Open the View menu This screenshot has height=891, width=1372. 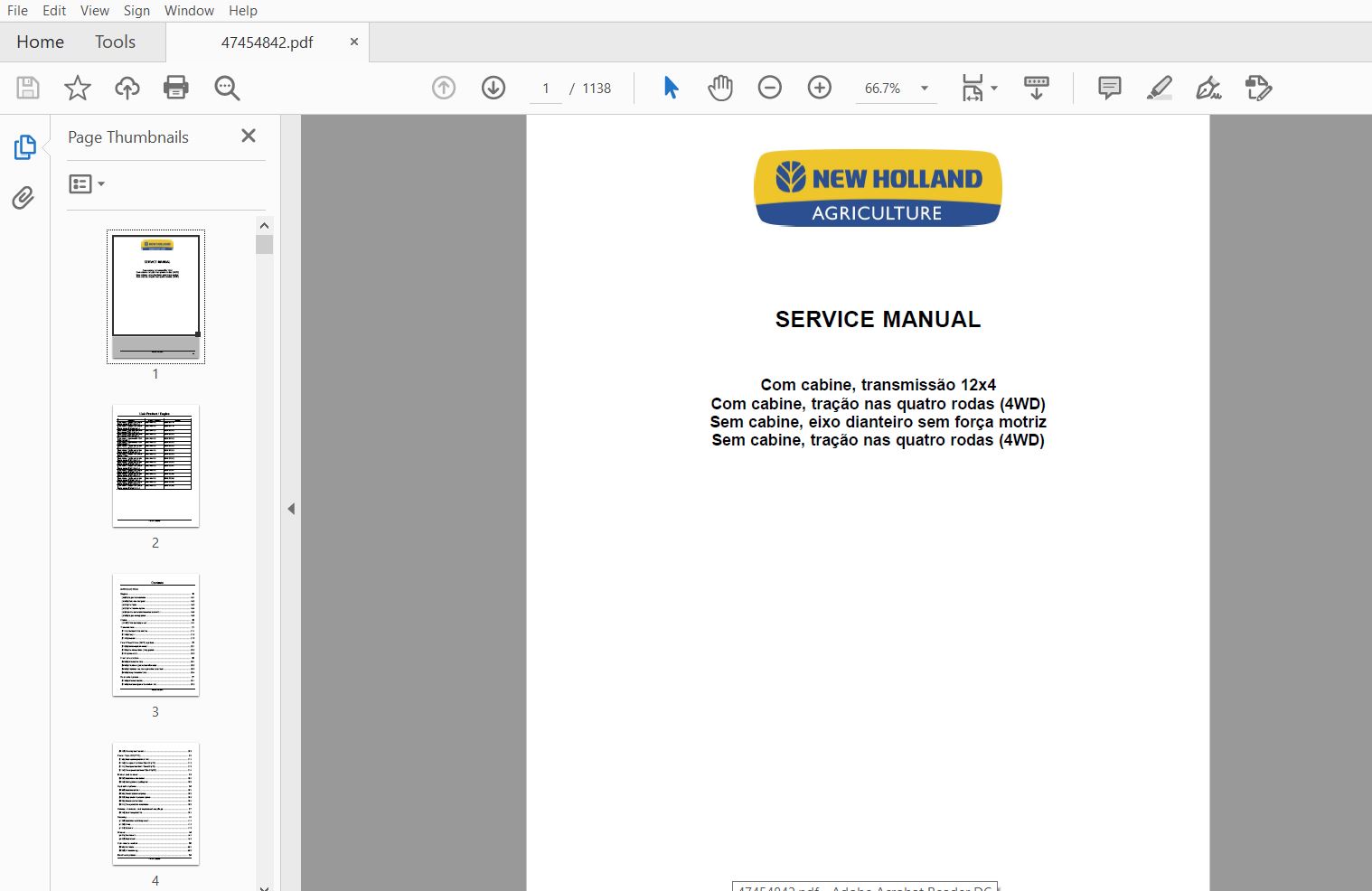[95, 11]
